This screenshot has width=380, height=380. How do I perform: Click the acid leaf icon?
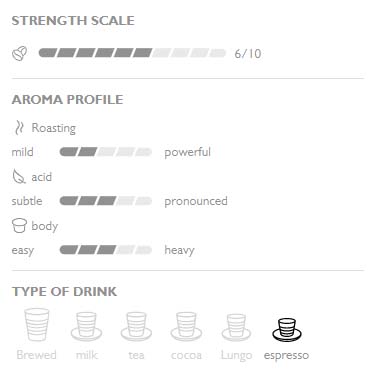coord(19,177)
